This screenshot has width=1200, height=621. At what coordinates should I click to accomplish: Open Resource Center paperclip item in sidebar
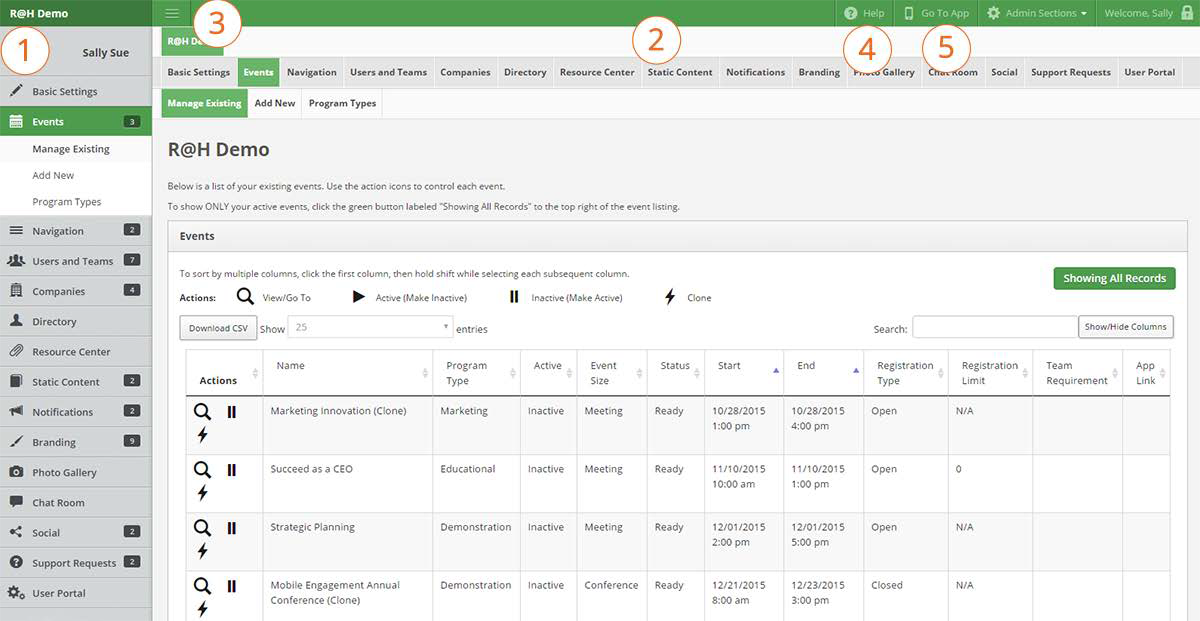coord(71,352)
